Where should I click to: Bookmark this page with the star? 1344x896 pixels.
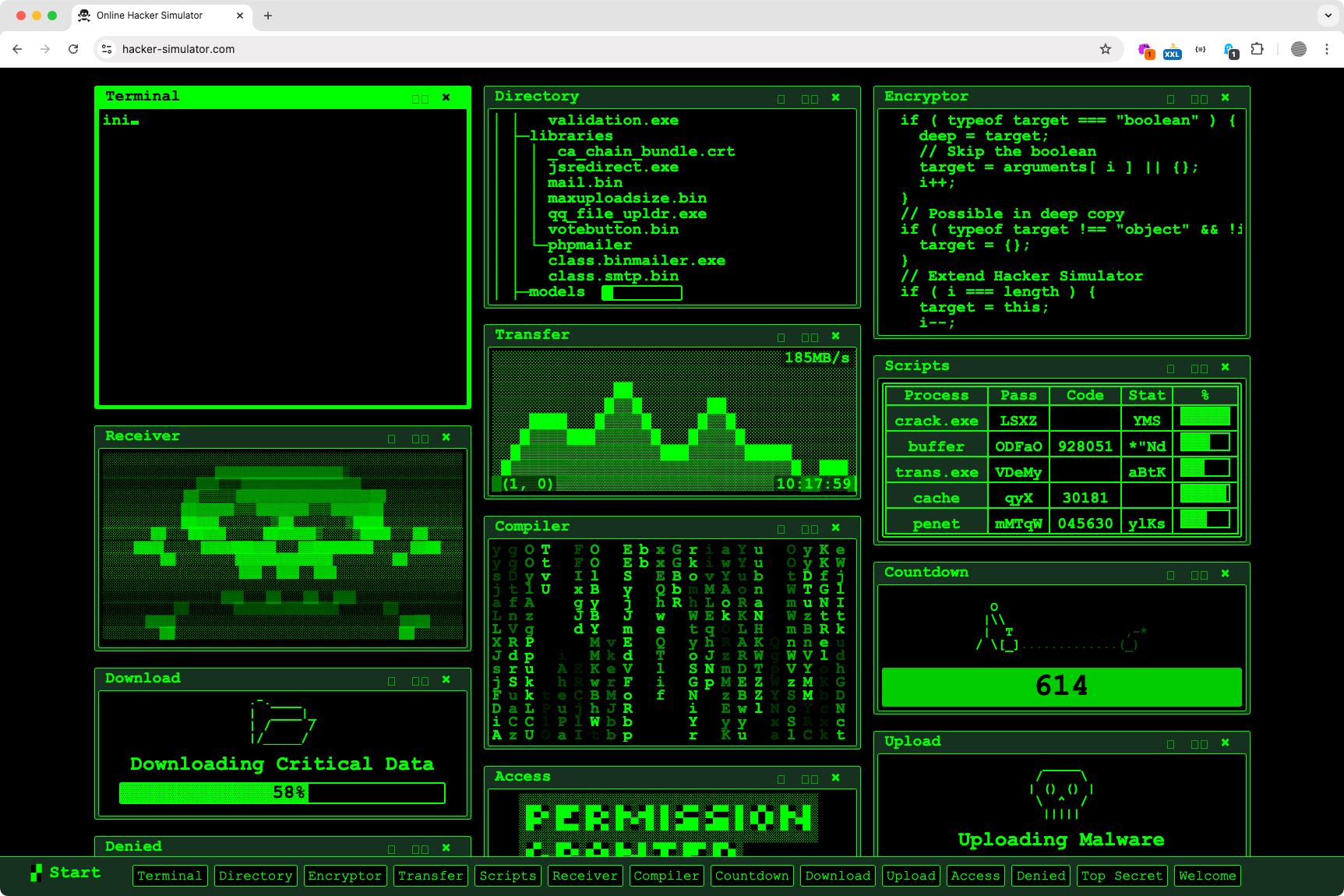1105,49
